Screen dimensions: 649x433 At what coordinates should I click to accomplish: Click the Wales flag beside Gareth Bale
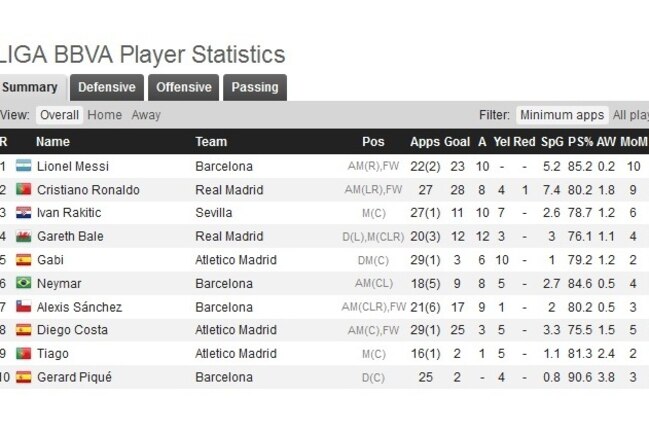click(x=24, y=236)
